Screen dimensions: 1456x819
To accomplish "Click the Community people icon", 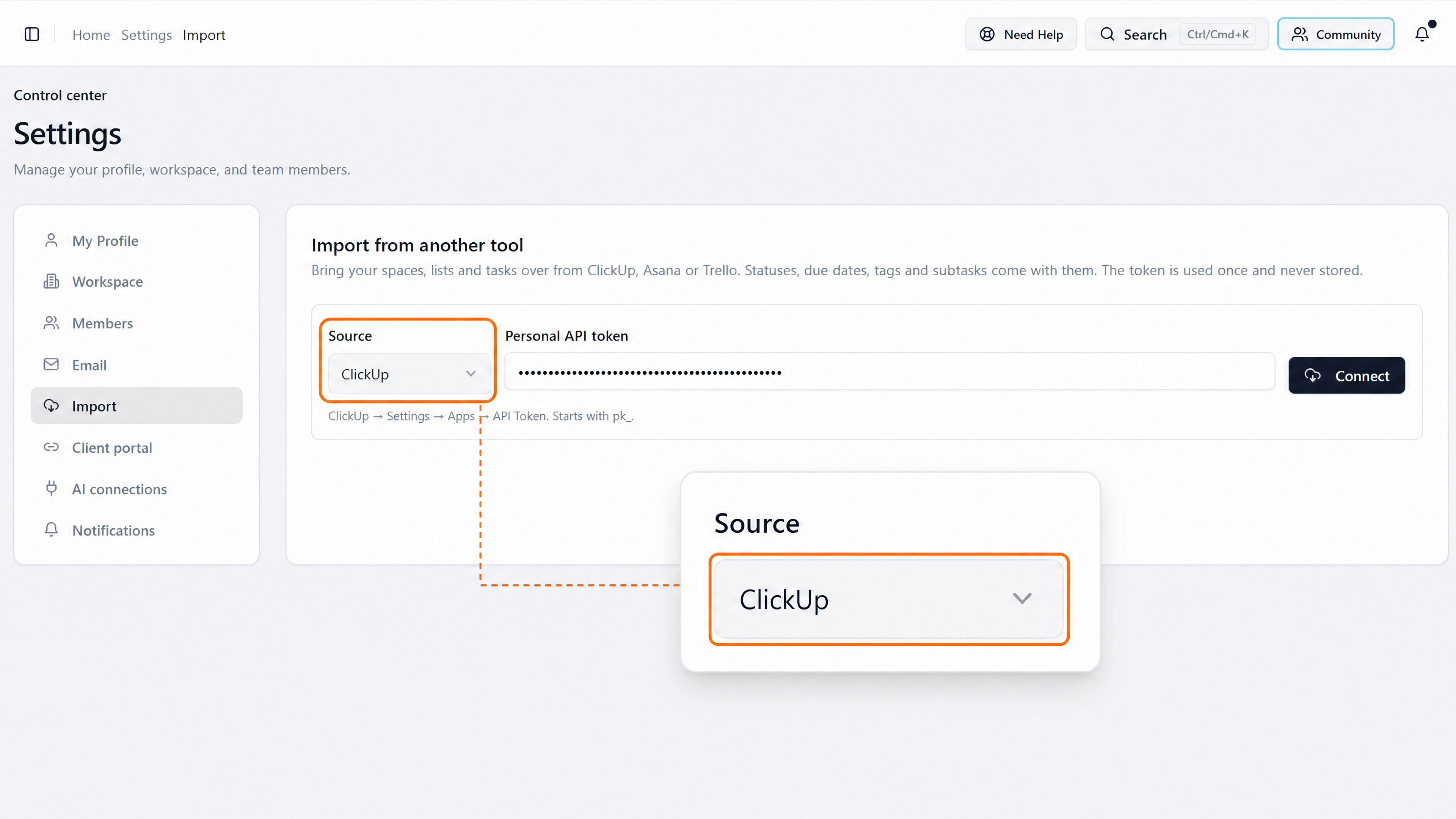I will [x=1299, y=35].
